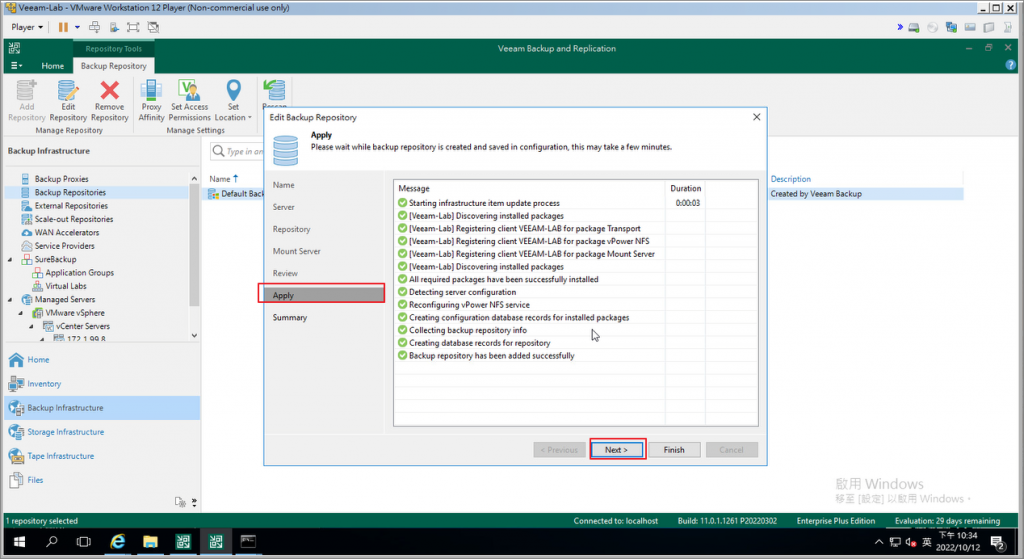
Task: Select the Apply wizard step
Action: [x=322, y=295]
